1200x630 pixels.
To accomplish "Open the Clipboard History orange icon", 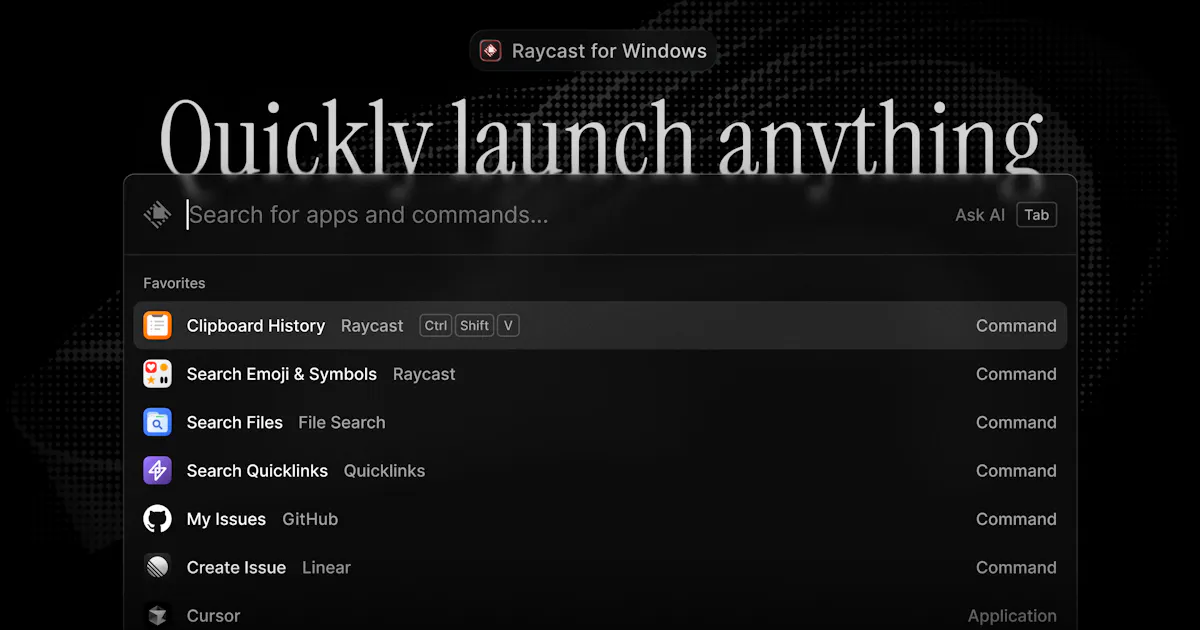I will coord(158,326).
